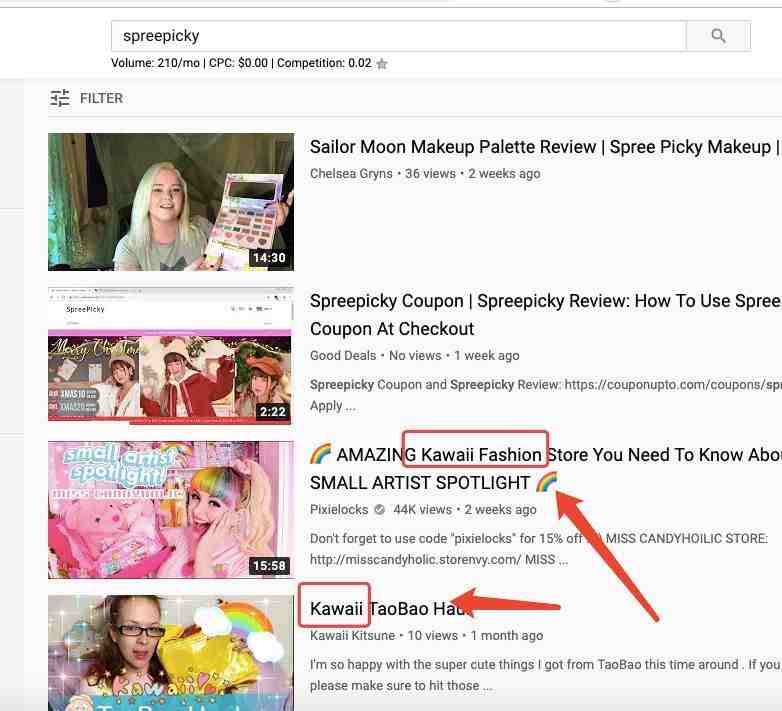Open Kawaii TaoBao Haul video title
This screenshot has height=711, width=782.
[391, 609]
